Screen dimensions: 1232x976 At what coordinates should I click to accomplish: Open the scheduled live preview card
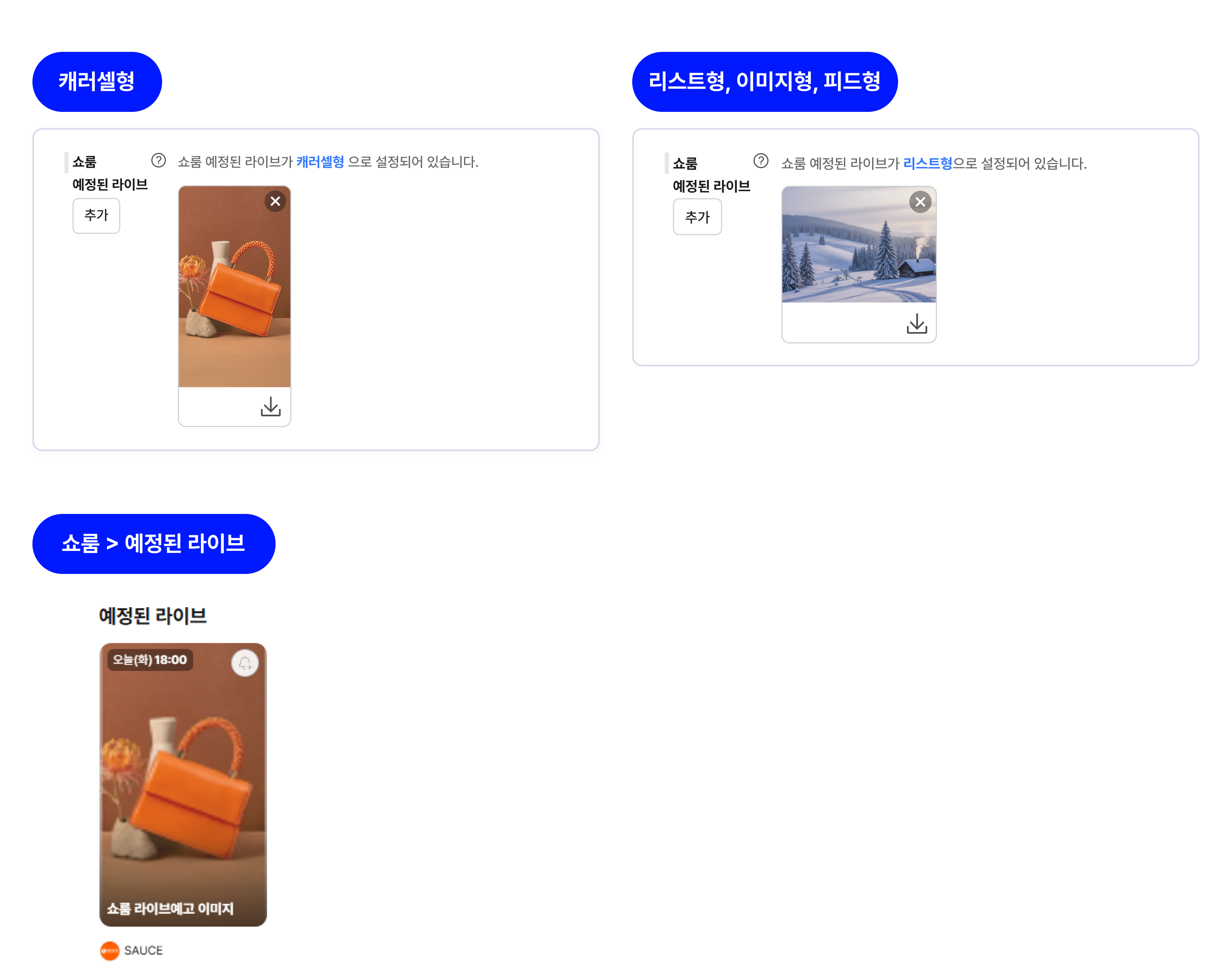tap(183, 785)
